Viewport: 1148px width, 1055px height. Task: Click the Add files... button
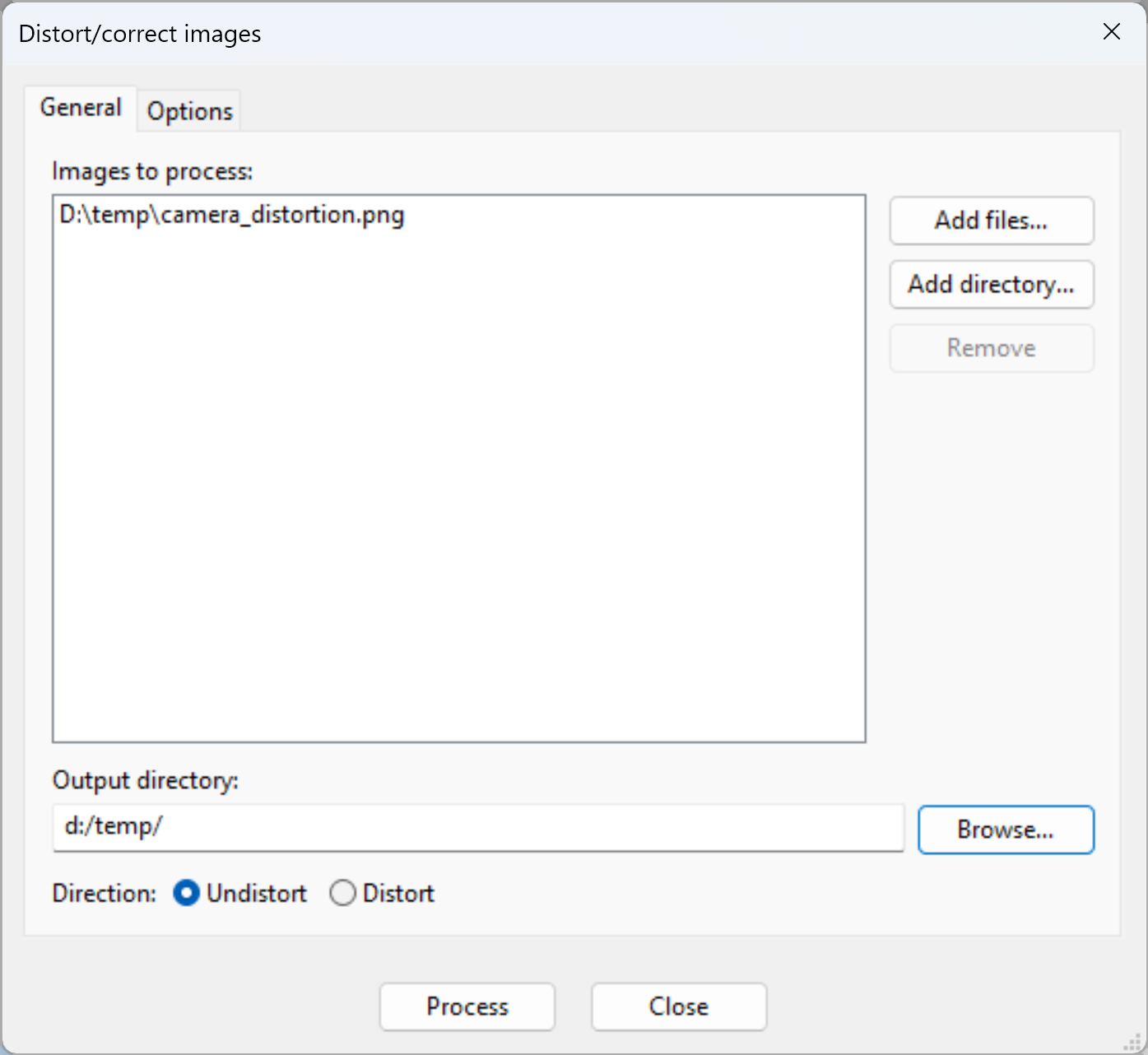(991, 221)
